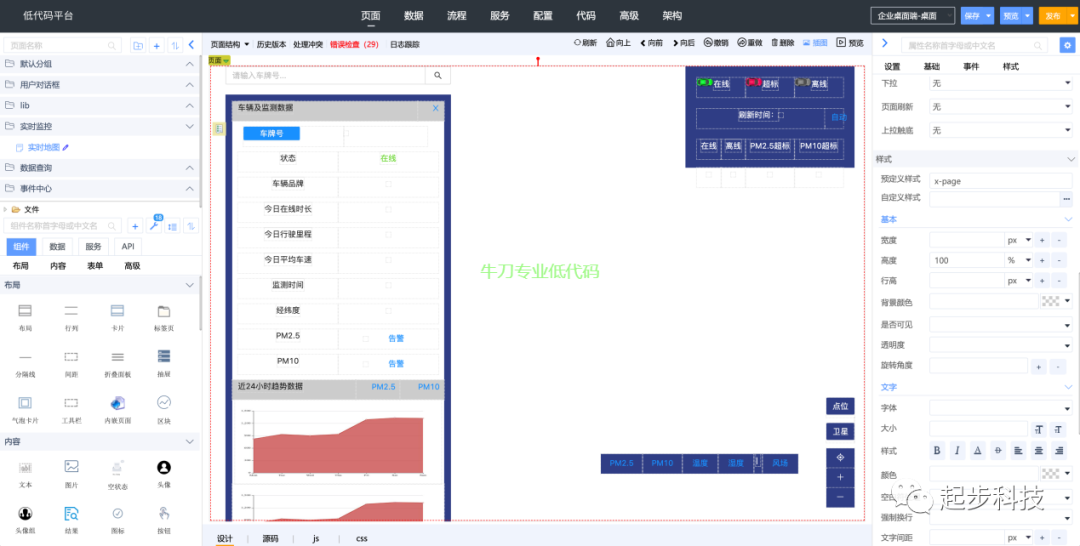
Task: Select the 折叠面板 collapse panel component
Action: click(118, 357)
